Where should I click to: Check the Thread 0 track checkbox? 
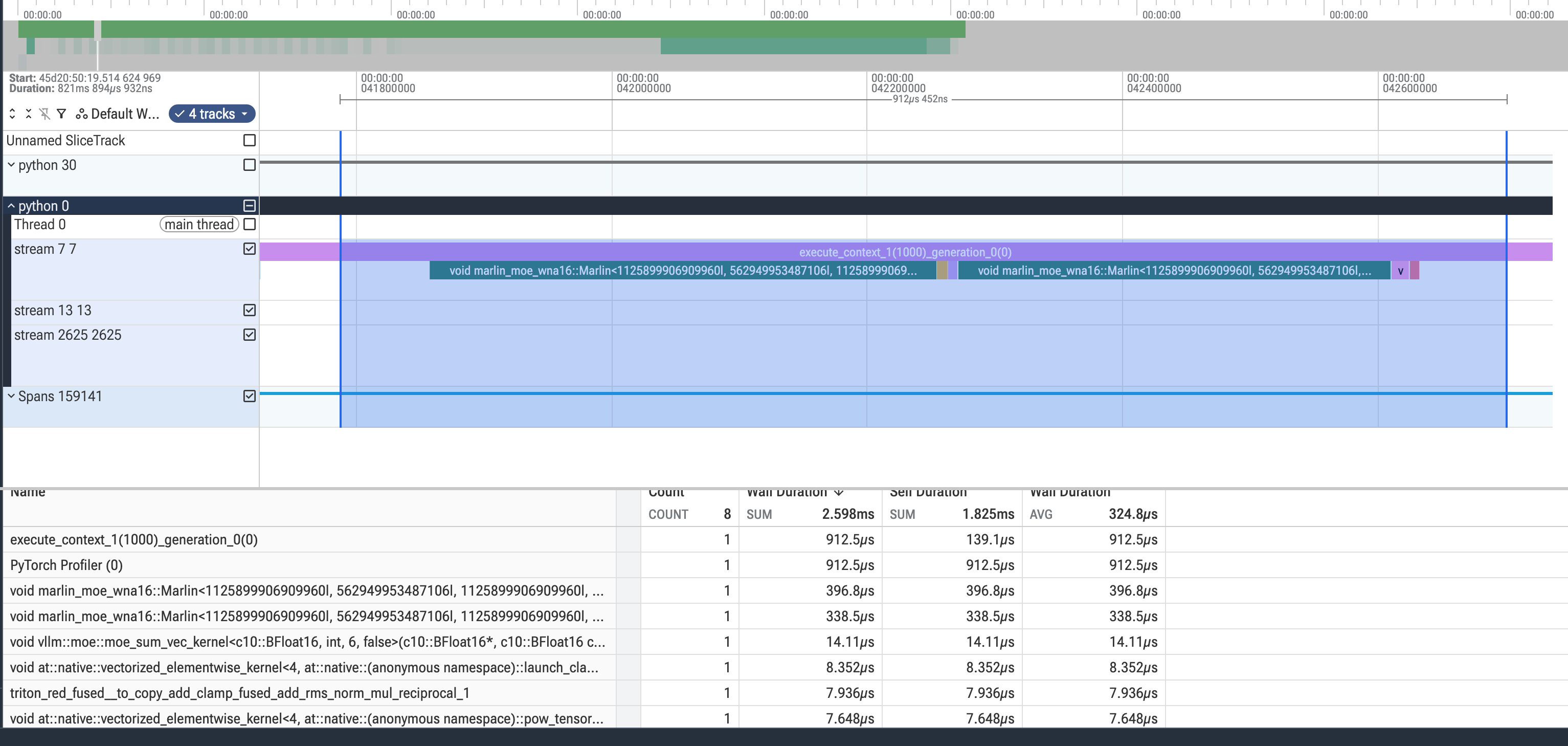pyautogui.click(x=249, y=224)
